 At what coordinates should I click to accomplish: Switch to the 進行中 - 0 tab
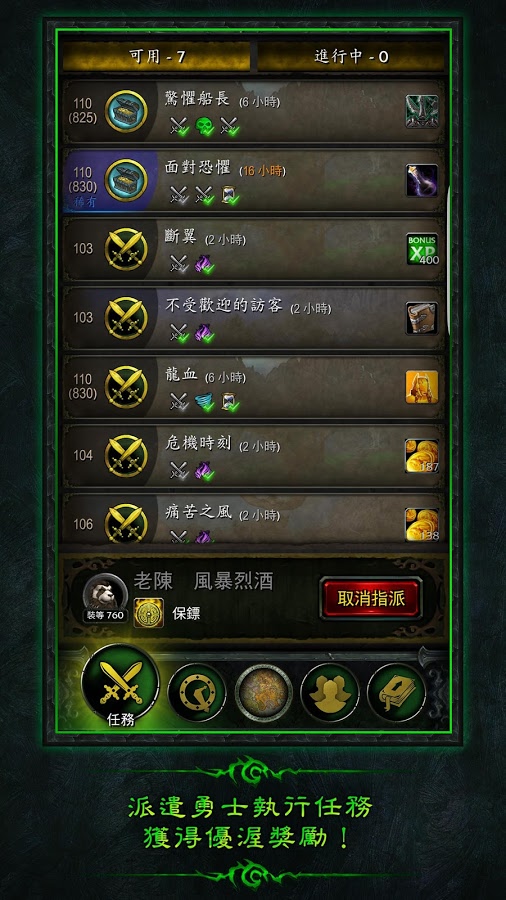tap(351, 57)
